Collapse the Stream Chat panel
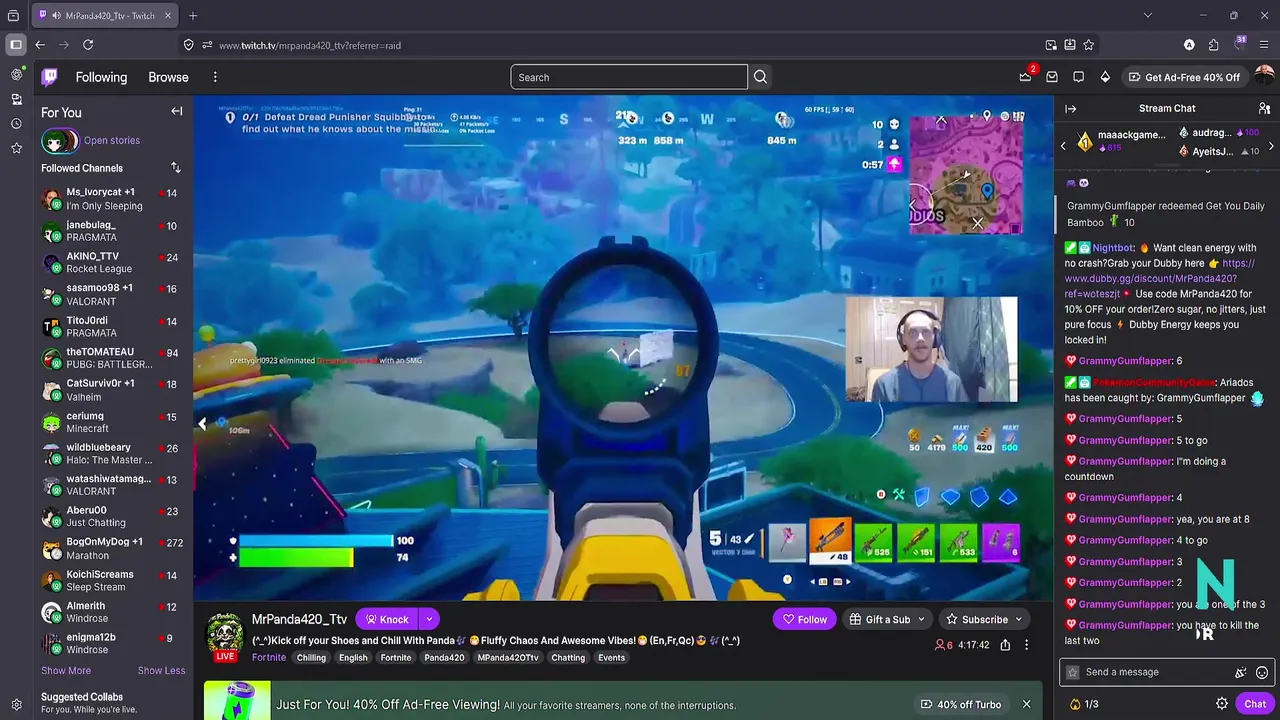Screen dimensions: 1280x720 click(x=1070, y=108)
